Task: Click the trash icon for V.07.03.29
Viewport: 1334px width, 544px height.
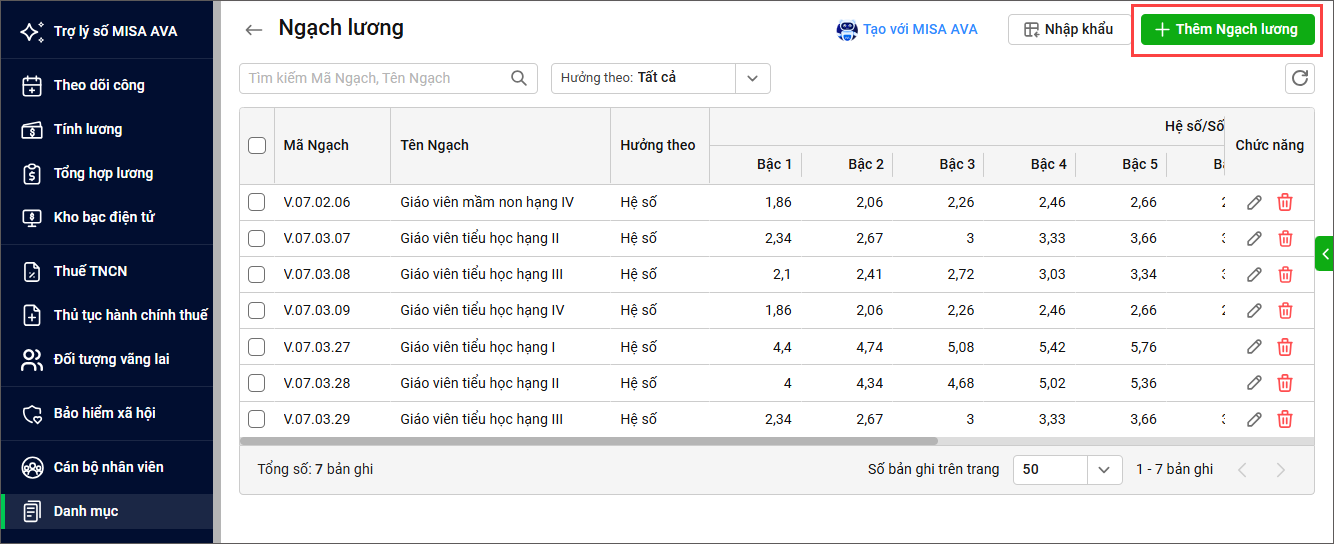Action: tap(1285, 419)
